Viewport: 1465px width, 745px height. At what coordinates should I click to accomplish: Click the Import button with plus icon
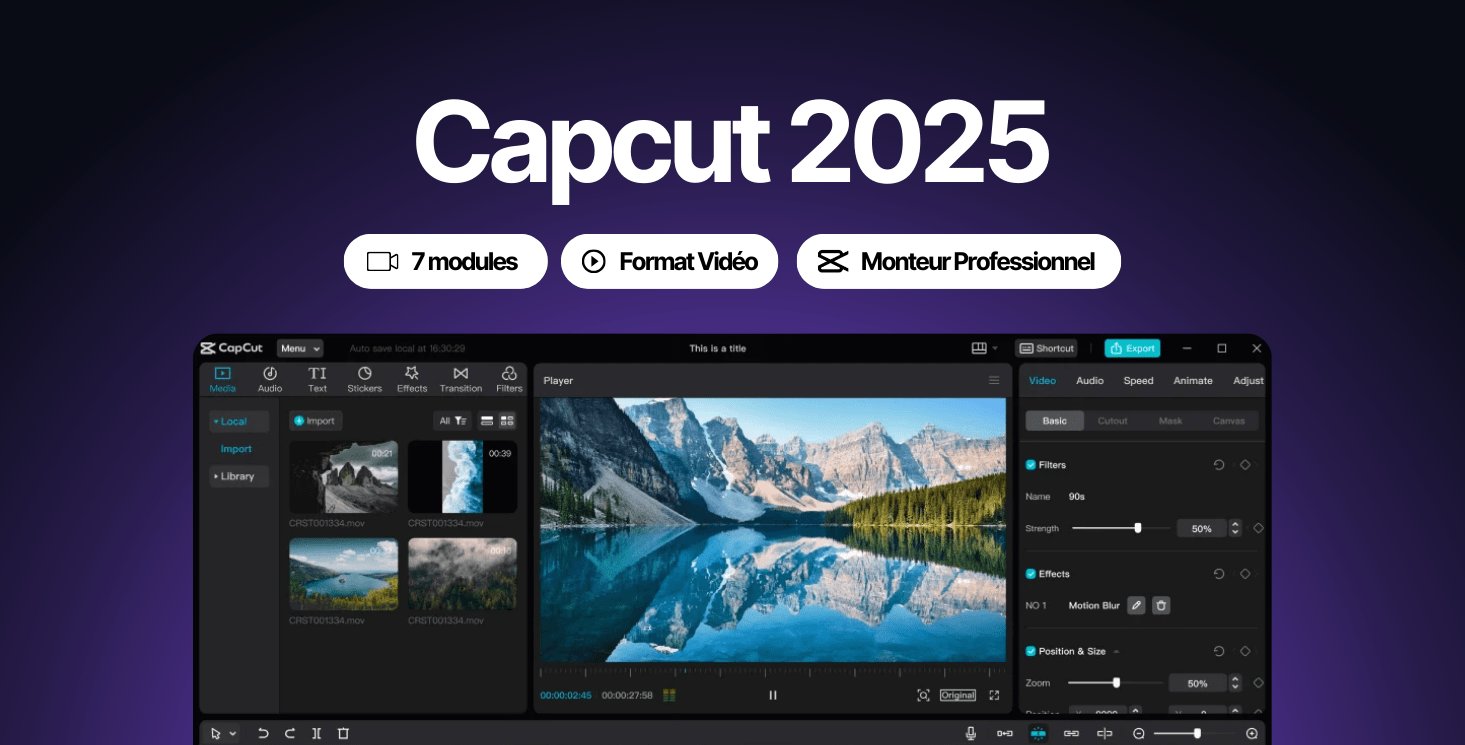click(315, 421)
